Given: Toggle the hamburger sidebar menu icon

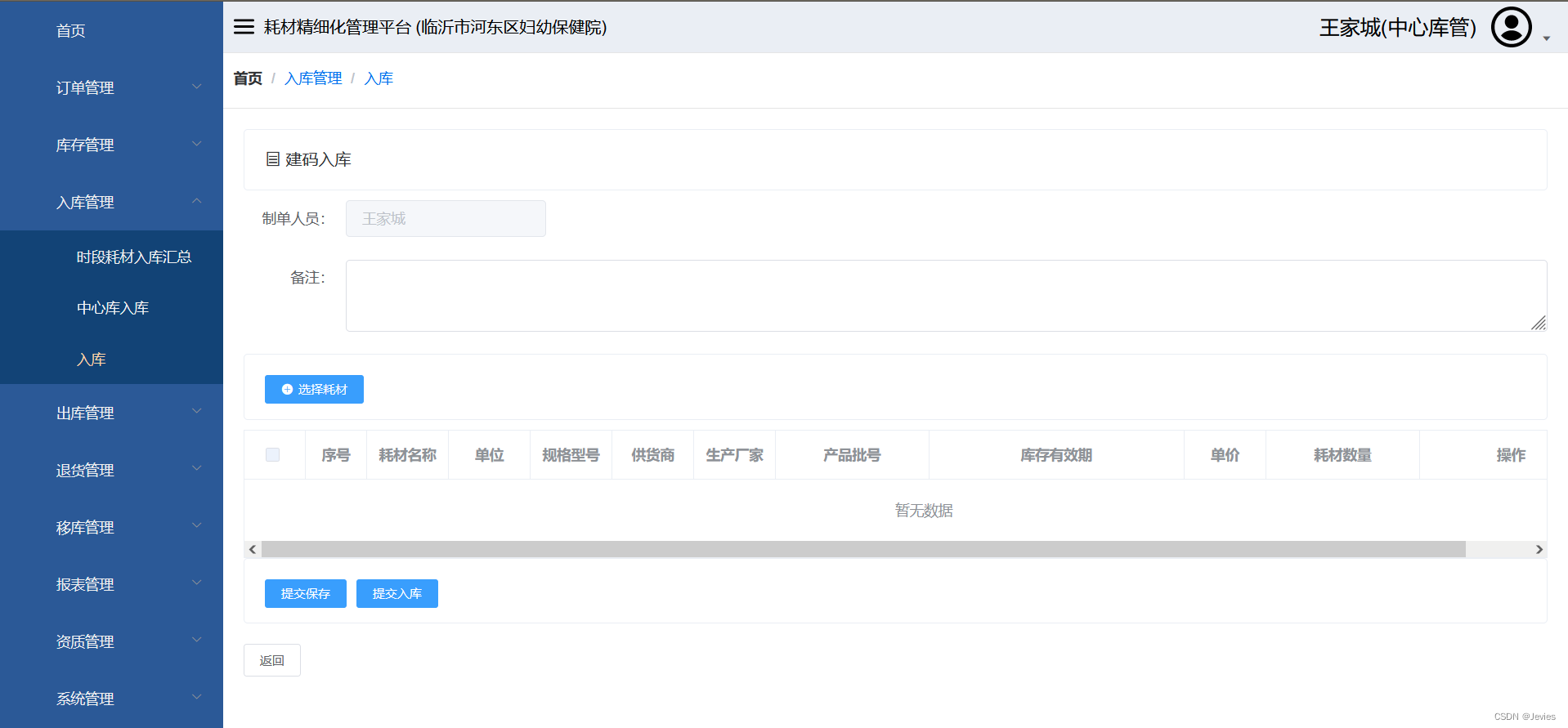Looking at the screenshot, I should (x=244, y=27).
